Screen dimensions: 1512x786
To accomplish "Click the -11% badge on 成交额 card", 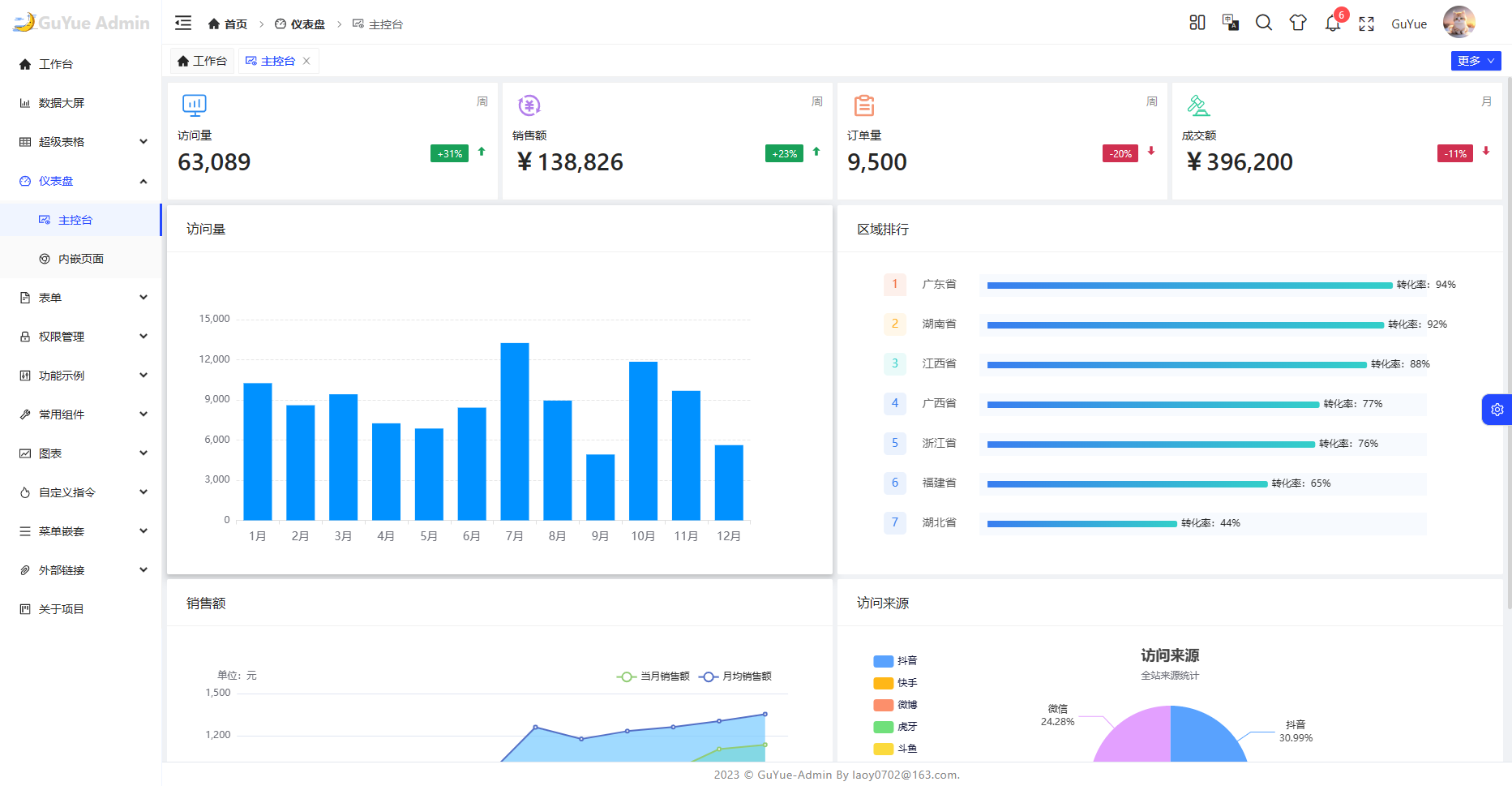I will tap(1455, 153).
